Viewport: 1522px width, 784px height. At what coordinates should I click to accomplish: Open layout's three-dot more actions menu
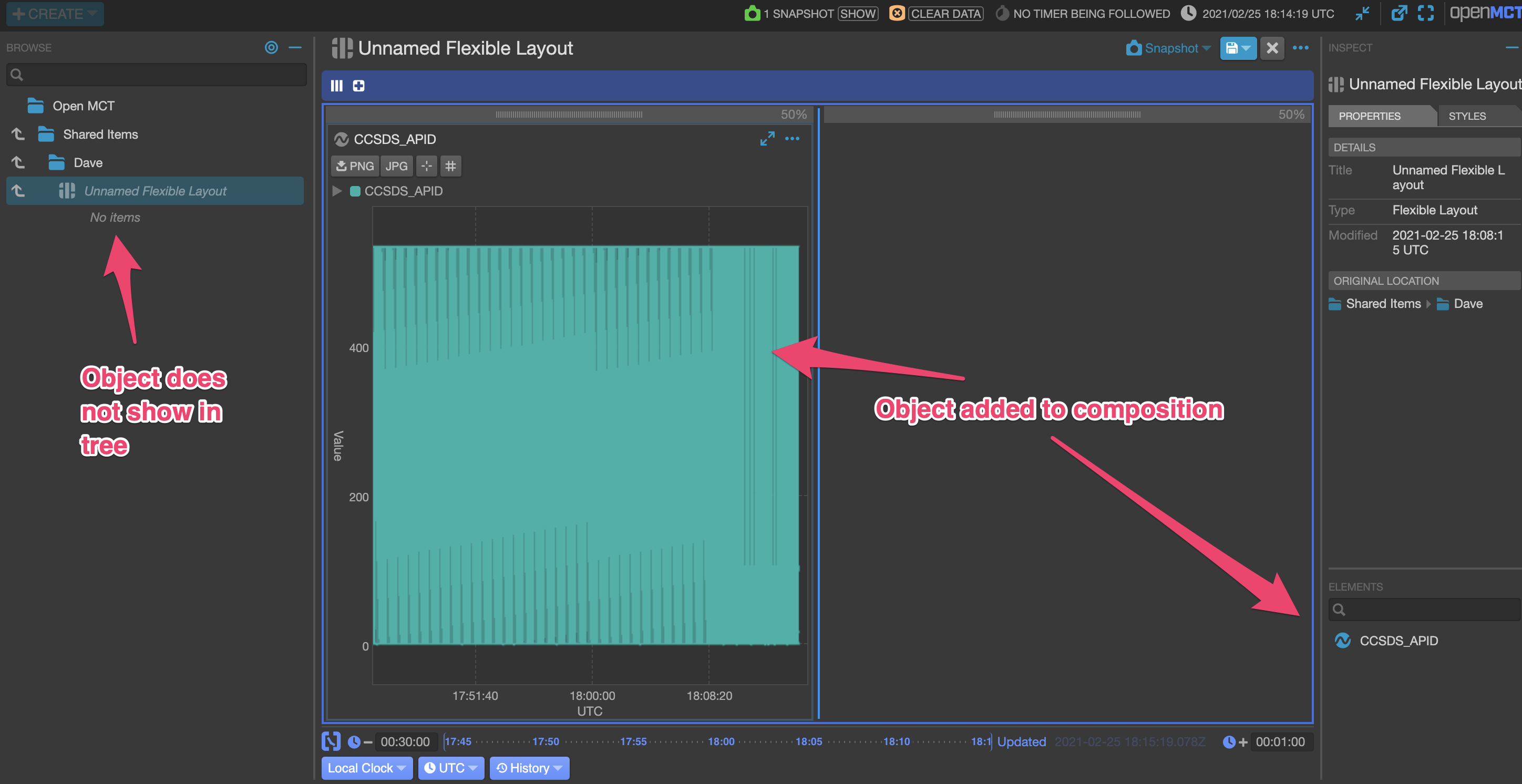click(1300, 48)
